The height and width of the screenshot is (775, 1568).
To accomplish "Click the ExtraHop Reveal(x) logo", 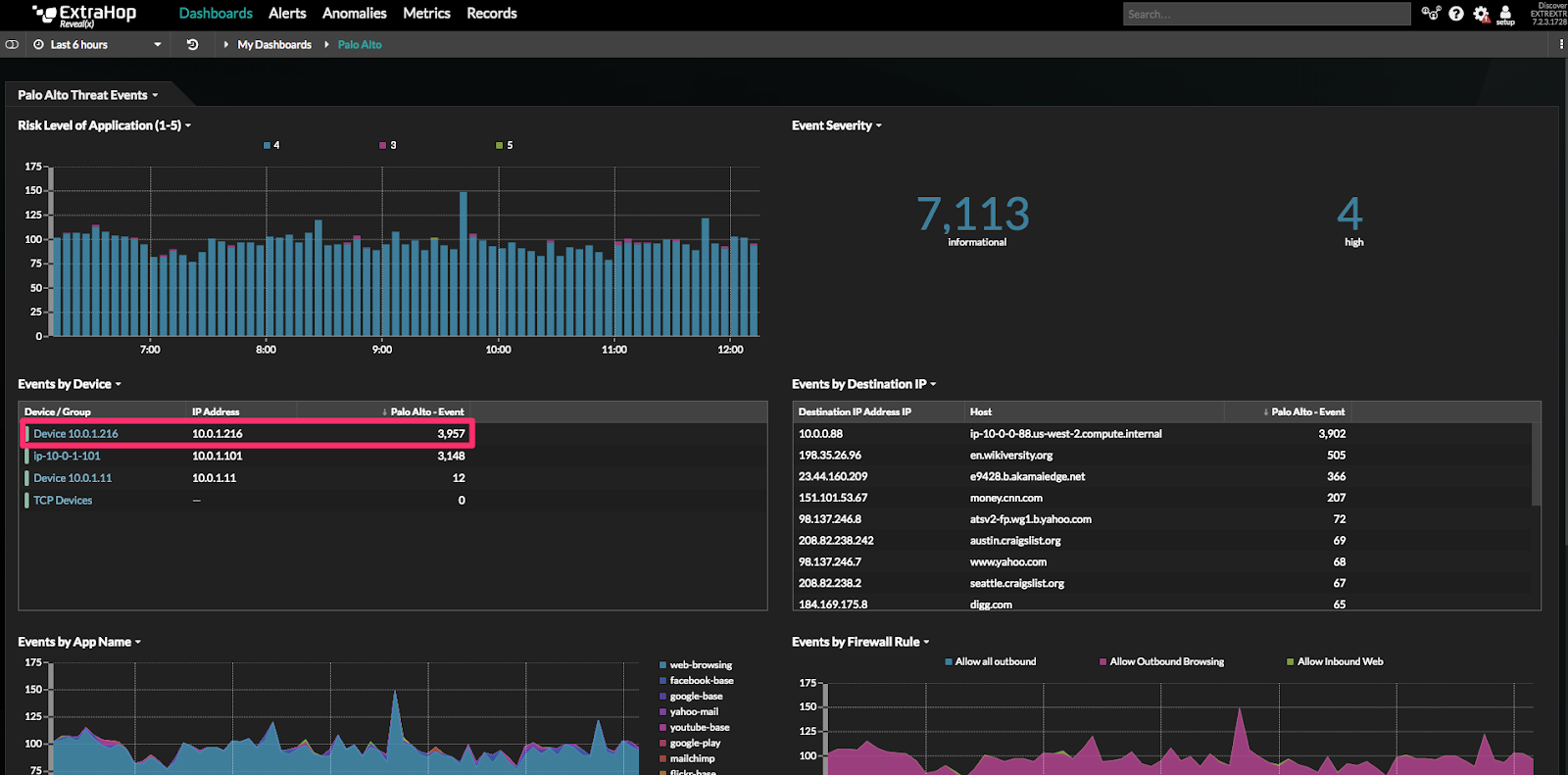I will click(84, 15).
